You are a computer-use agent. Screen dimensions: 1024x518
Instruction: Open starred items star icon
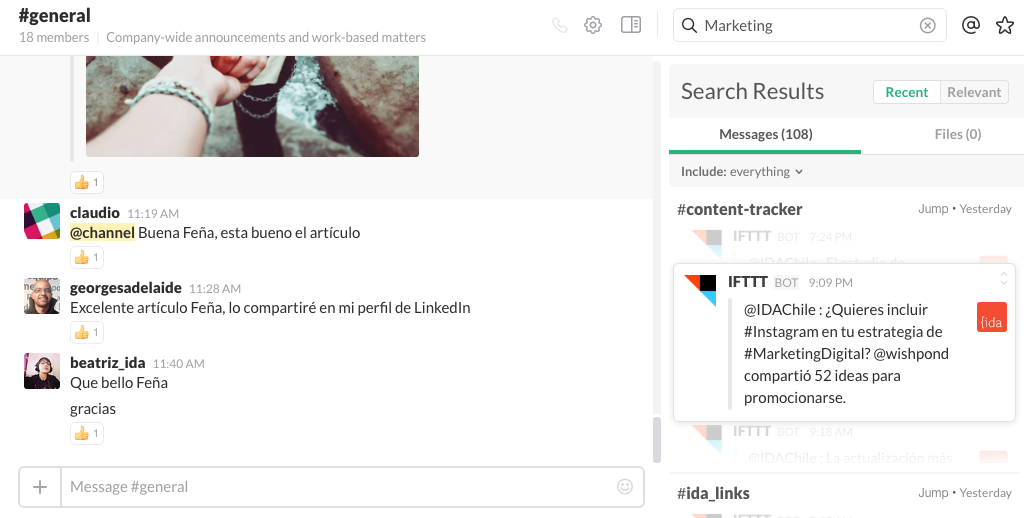pos(1004,26)
